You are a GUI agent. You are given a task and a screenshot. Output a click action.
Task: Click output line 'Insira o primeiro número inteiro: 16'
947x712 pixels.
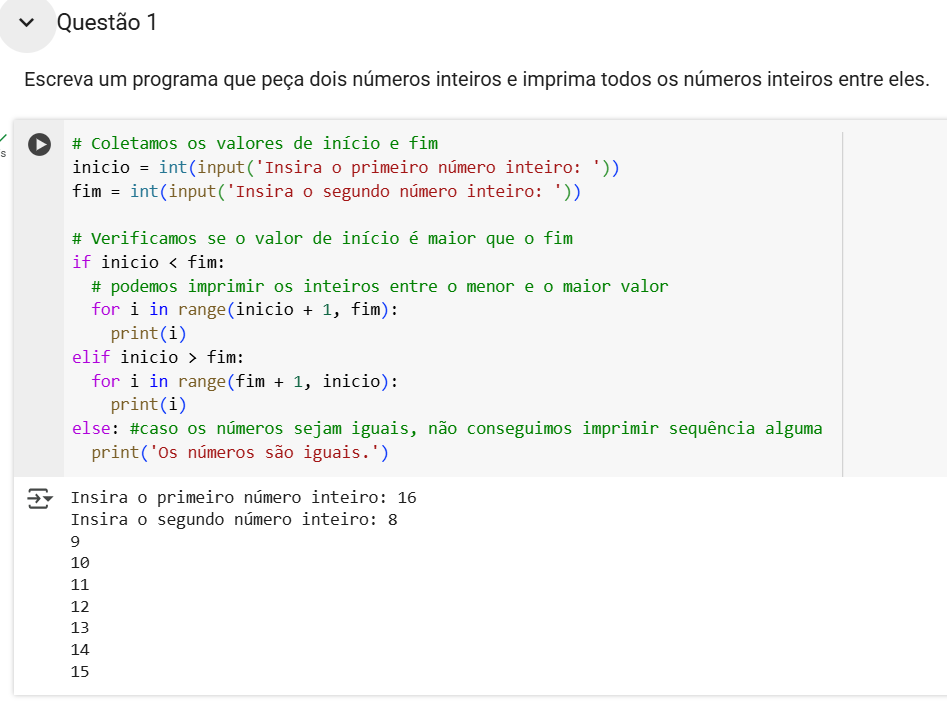click(243, 498)
